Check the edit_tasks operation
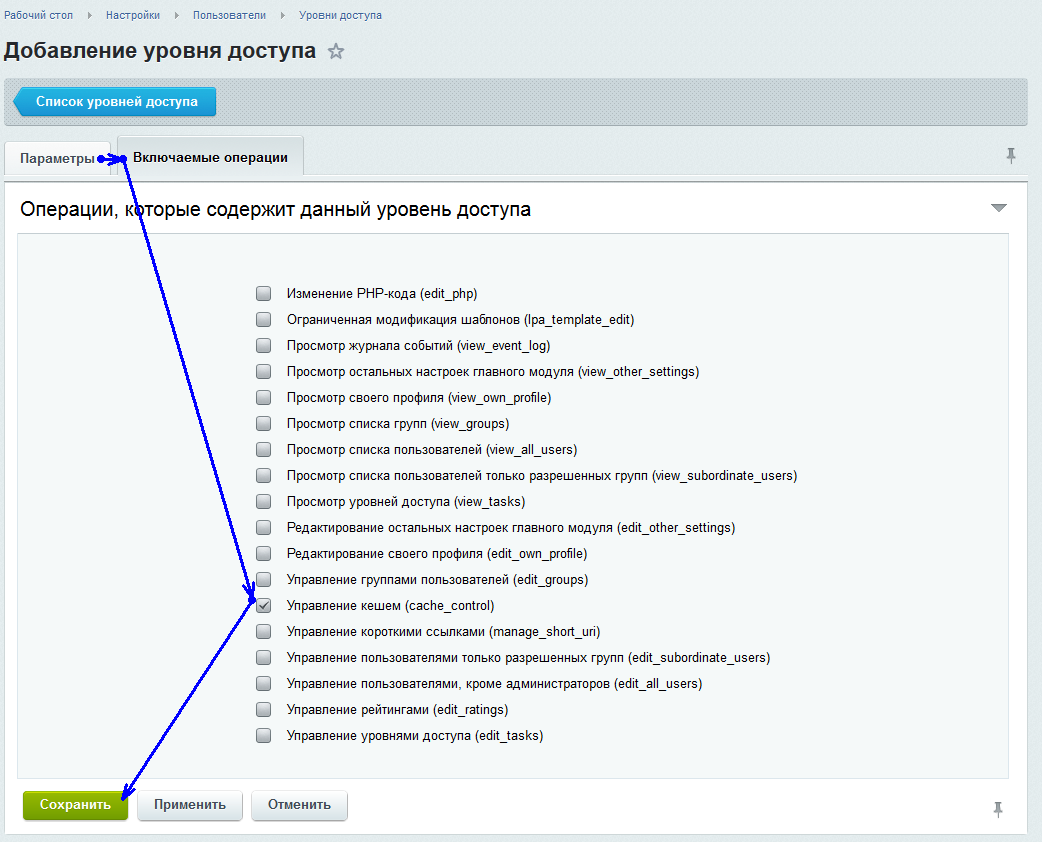1042x842 pixels. (x=264, y=736)
